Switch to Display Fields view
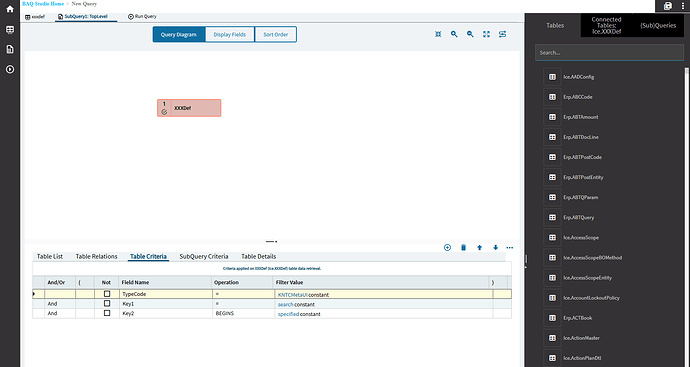690x367 pixels. [230, 34]
